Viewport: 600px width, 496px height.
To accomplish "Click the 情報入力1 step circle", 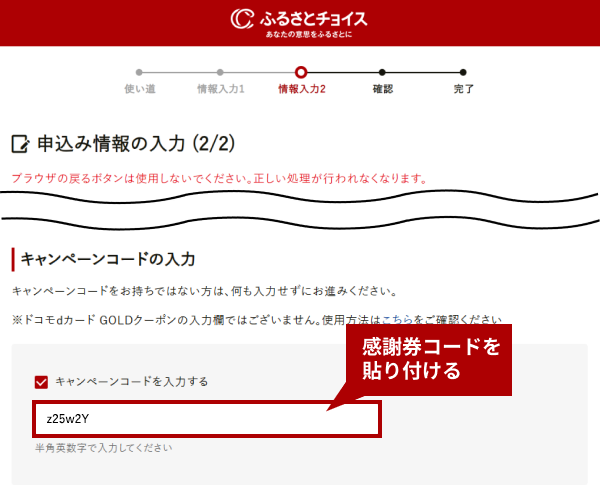I will (220, 72).
